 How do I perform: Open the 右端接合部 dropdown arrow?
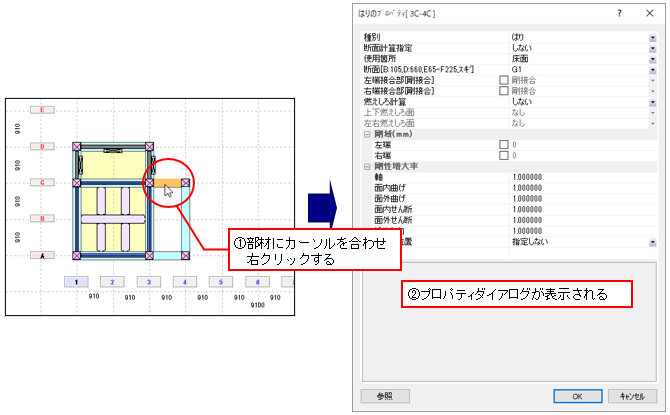pos(652,91)
